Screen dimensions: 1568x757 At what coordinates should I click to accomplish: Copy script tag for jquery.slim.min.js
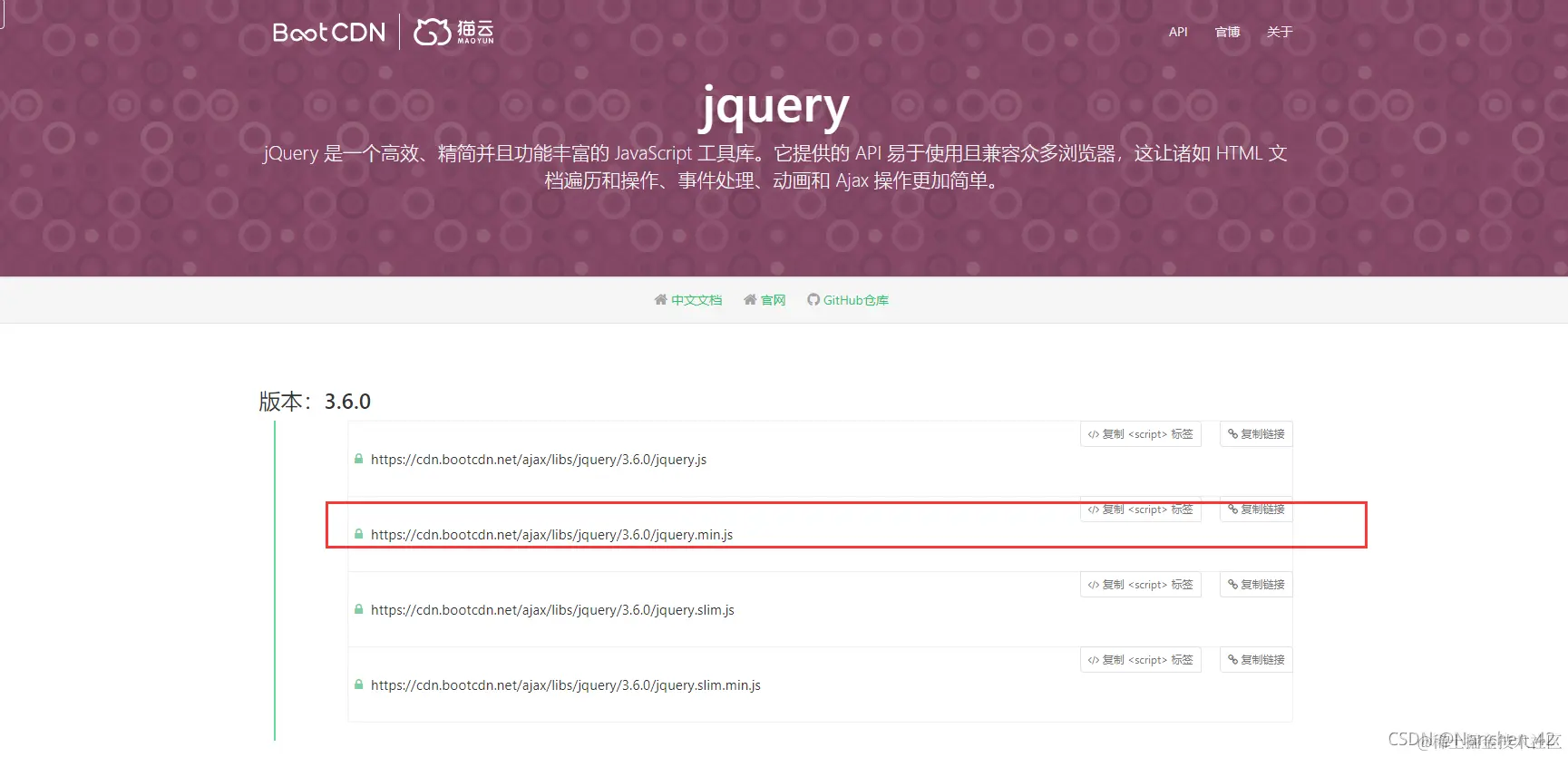(1141, 660)
